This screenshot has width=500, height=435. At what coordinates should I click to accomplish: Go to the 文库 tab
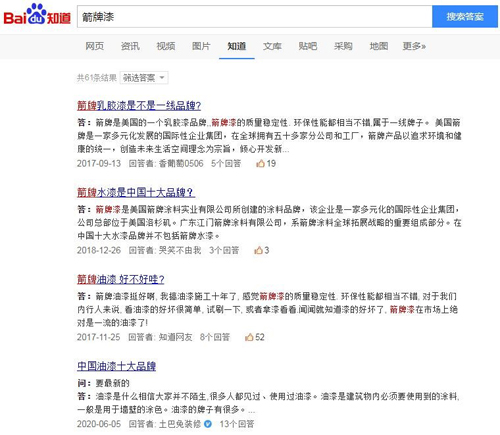(272, 46)
